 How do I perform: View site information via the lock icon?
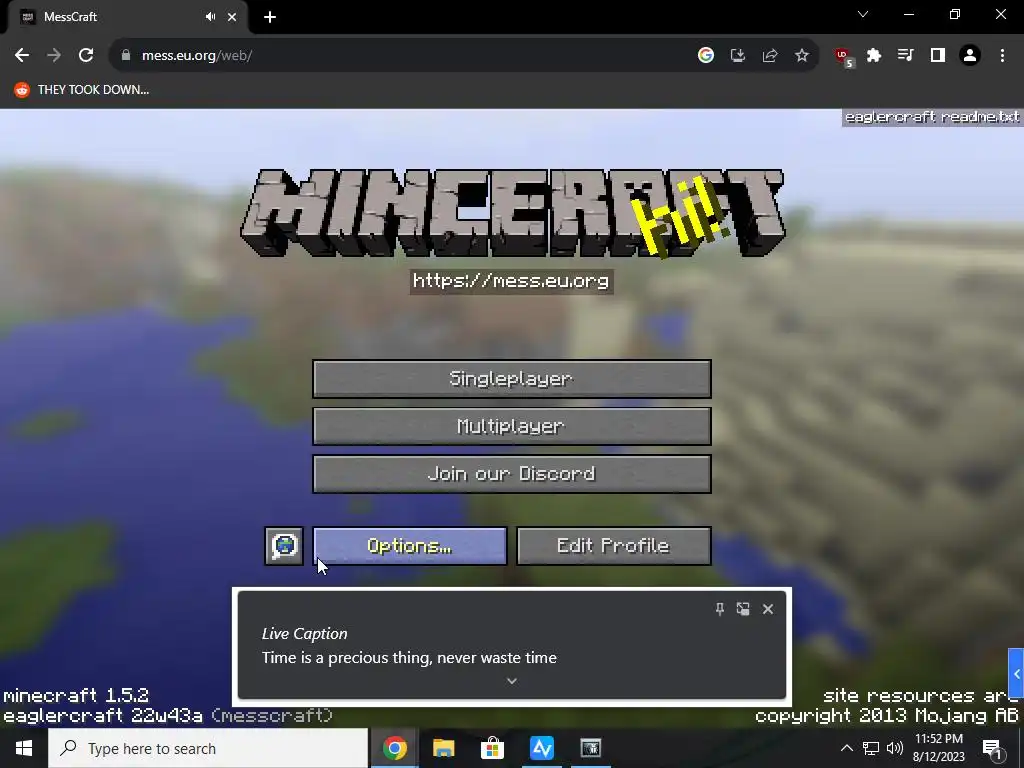[126, 56]
